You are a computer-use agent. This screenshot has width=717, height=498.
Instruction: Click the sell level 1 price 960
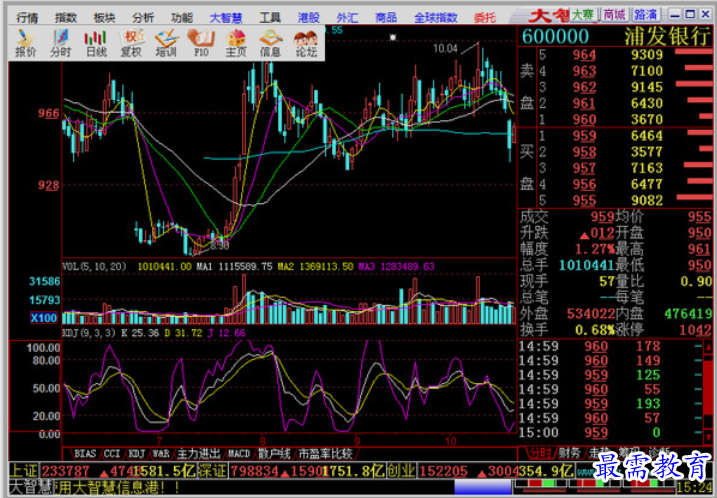[584, 120]
